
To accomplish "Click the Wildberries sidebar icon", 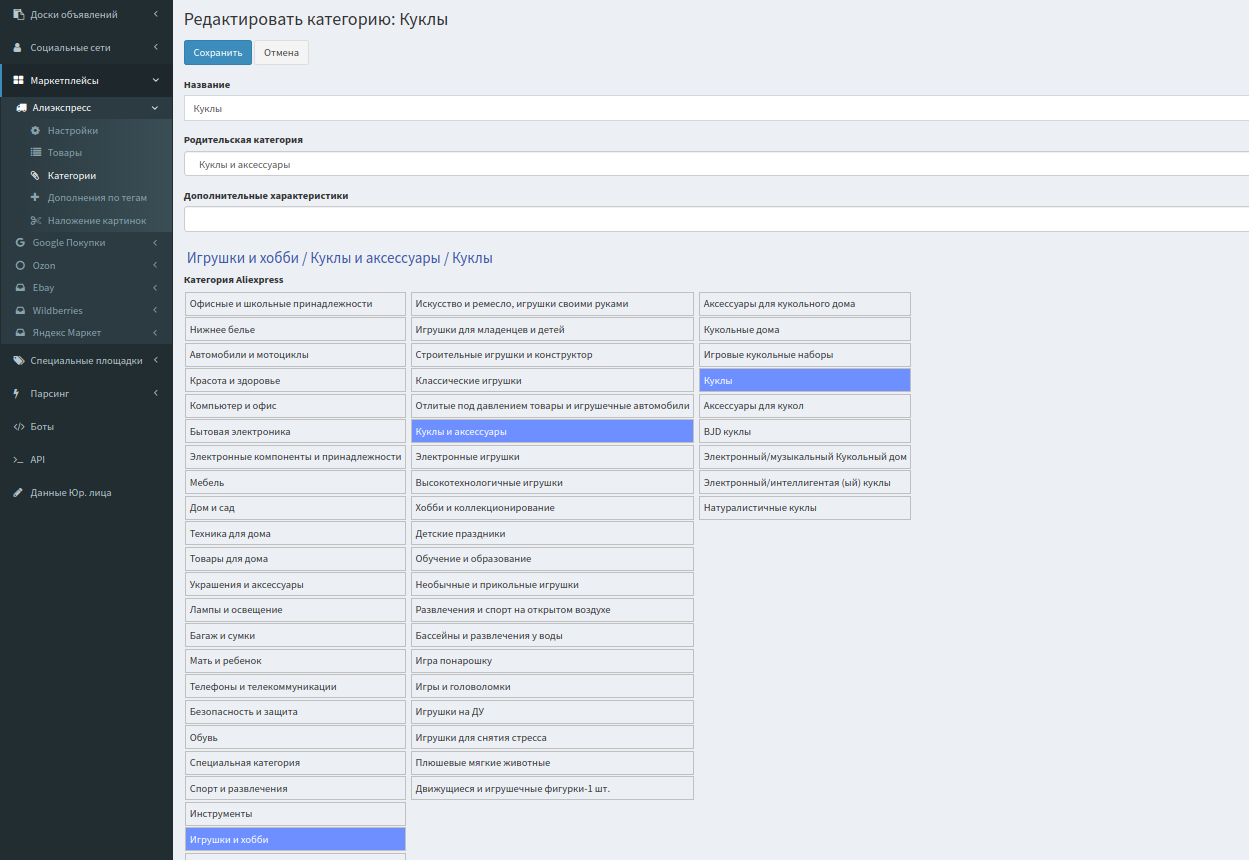I will 21,311.
